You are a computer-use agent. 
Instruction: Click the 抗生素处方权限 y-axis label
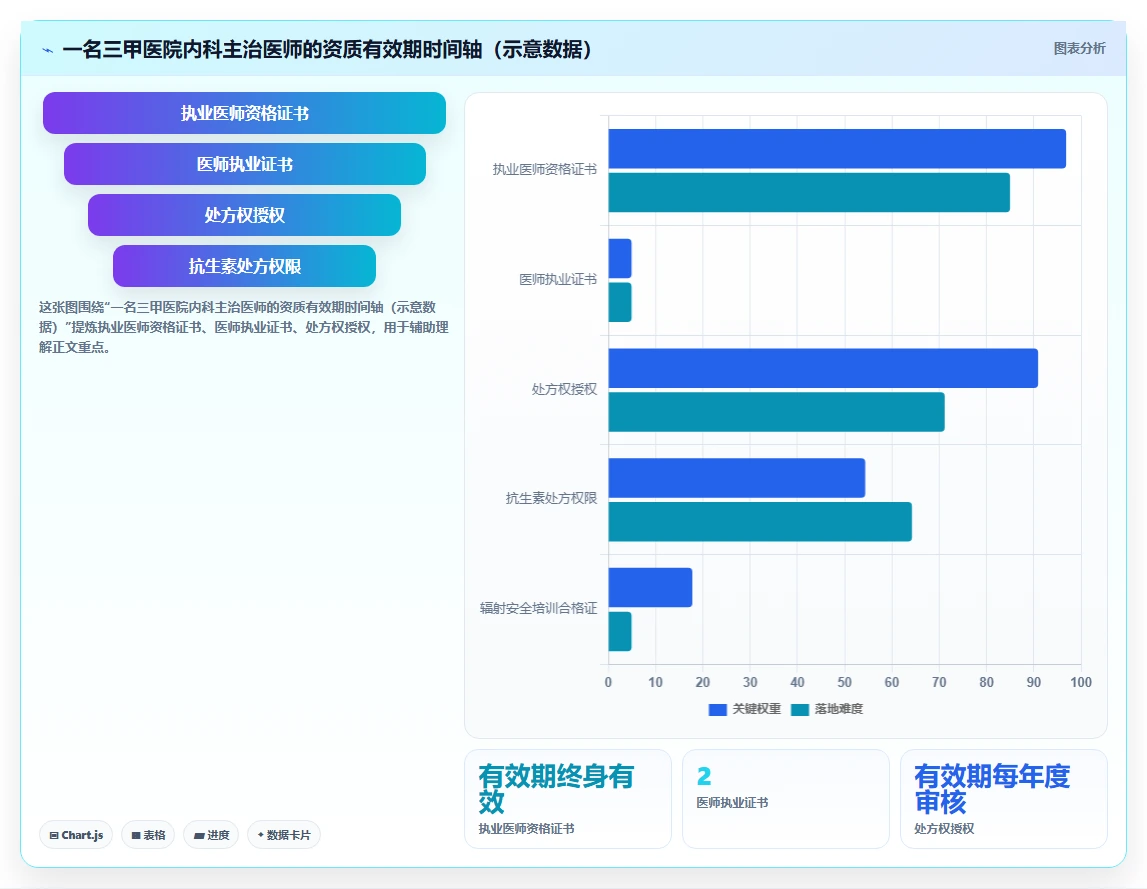tap(551, 498)
